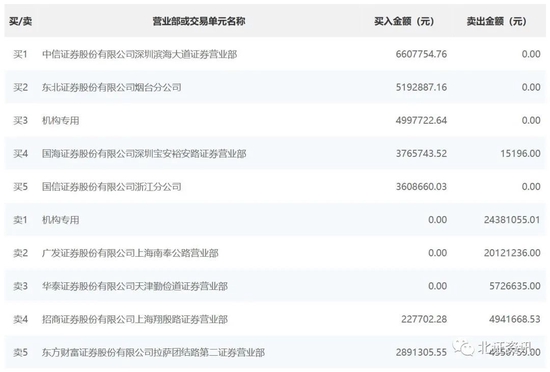The width and height of the screenshot is (550, 372).
Task: Click 招商证券股份有限公司上海翔殷路证券营业部 name
Action: pos(135,319)
